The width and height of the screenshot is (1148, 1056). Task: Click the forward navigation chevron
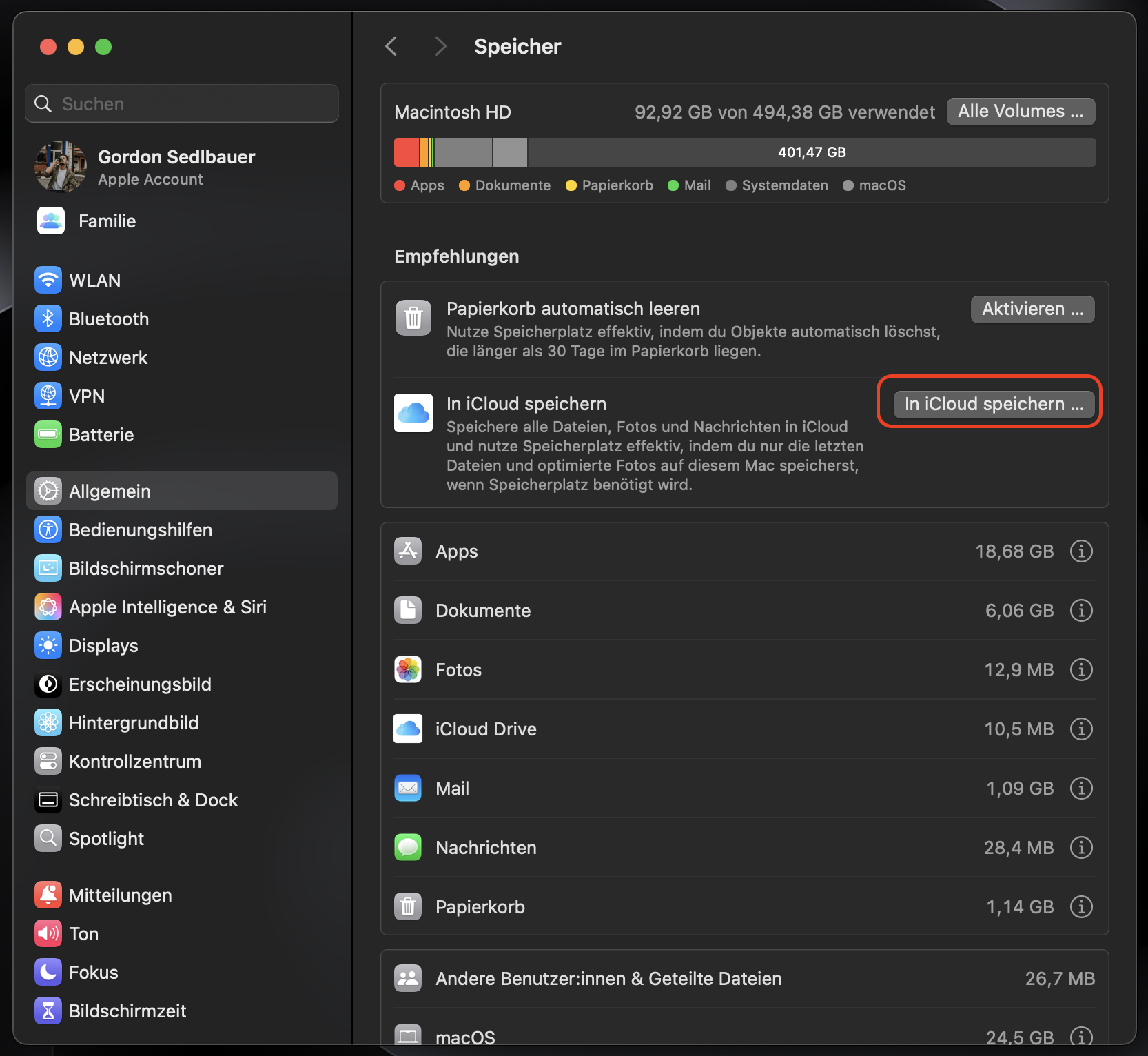(x=440, y=45)
